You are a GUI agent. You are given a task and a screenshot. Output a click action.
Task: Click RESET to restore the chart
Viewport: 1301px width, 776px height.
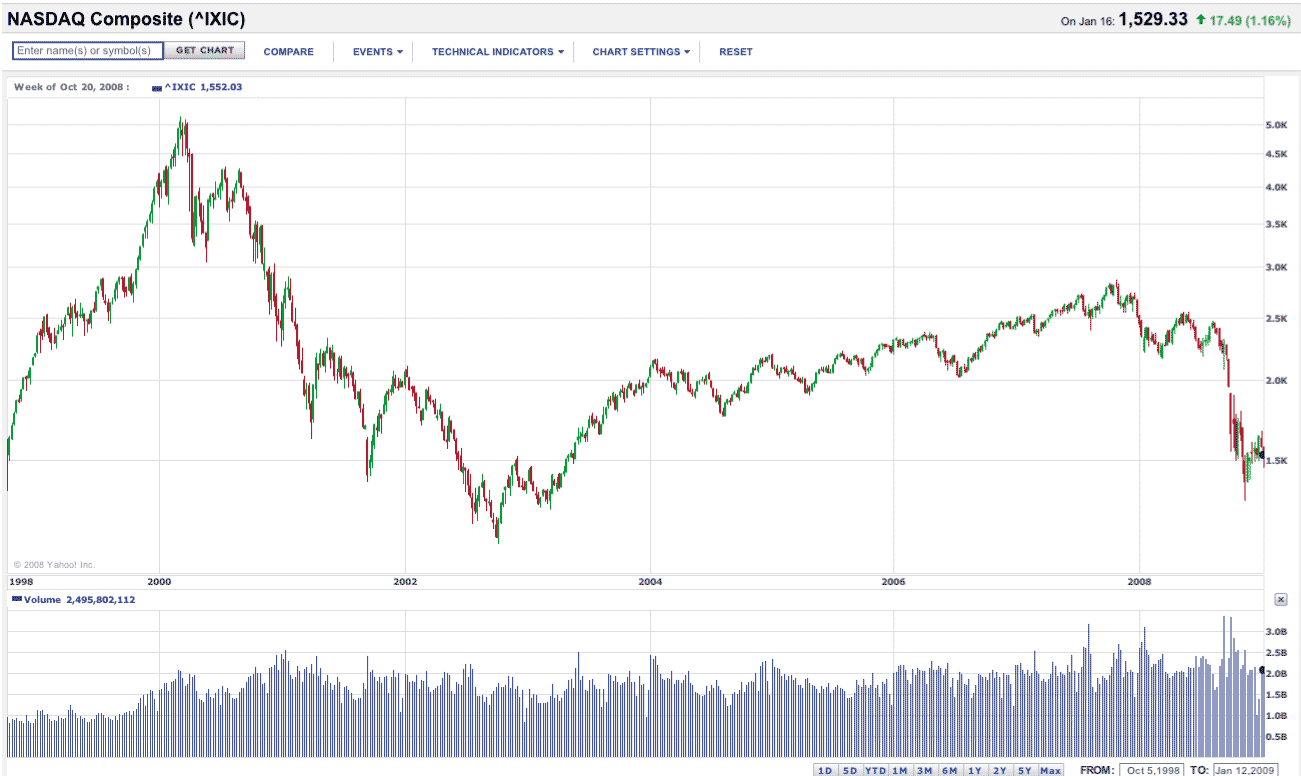[x=736, y=52]
